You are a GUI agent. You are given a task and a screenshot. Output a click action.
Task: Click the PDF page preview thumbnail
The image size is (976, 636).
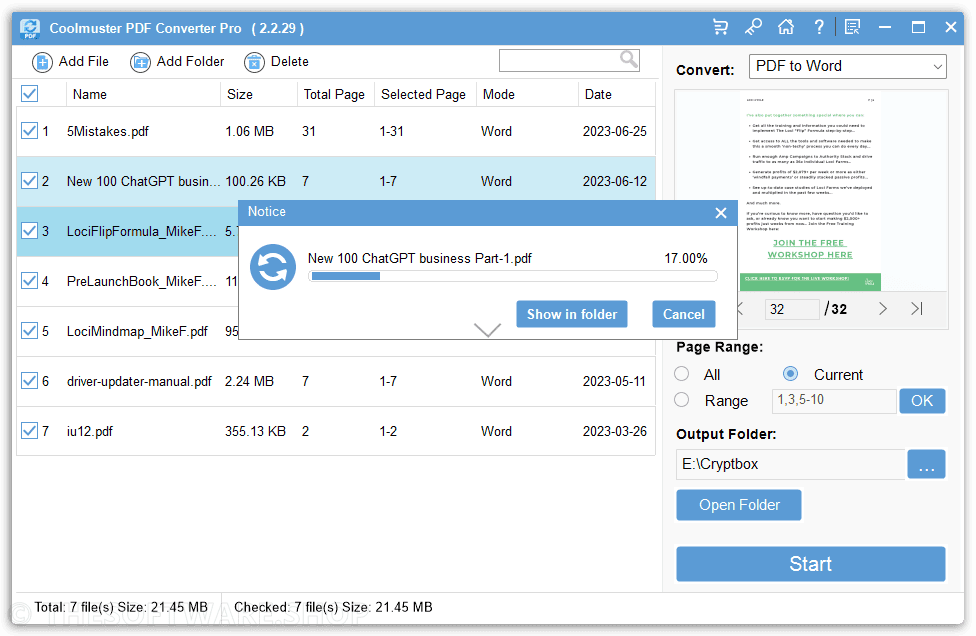810,192
